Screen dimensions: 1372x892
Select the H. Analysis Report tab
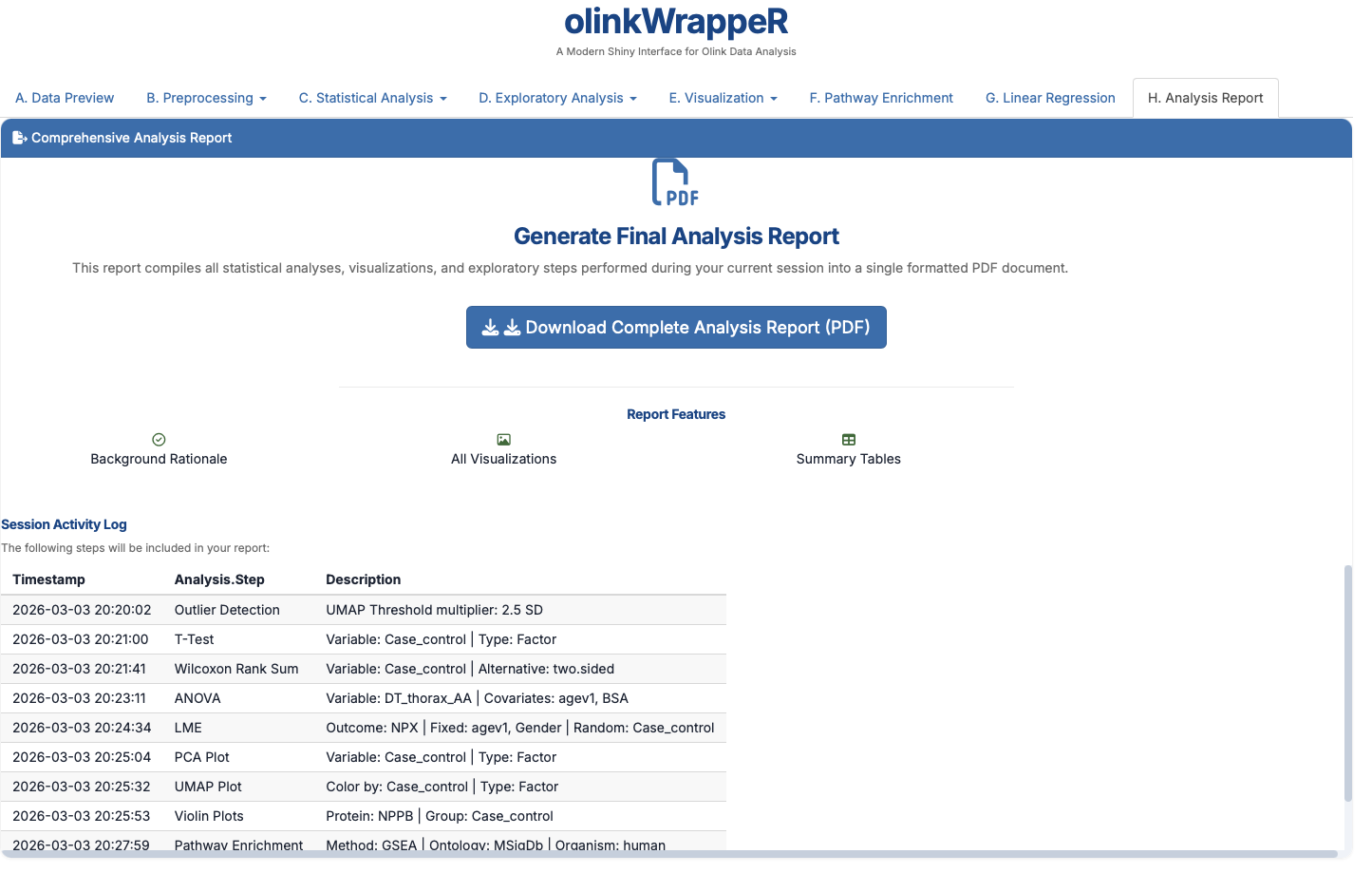tap(1205, 98)
